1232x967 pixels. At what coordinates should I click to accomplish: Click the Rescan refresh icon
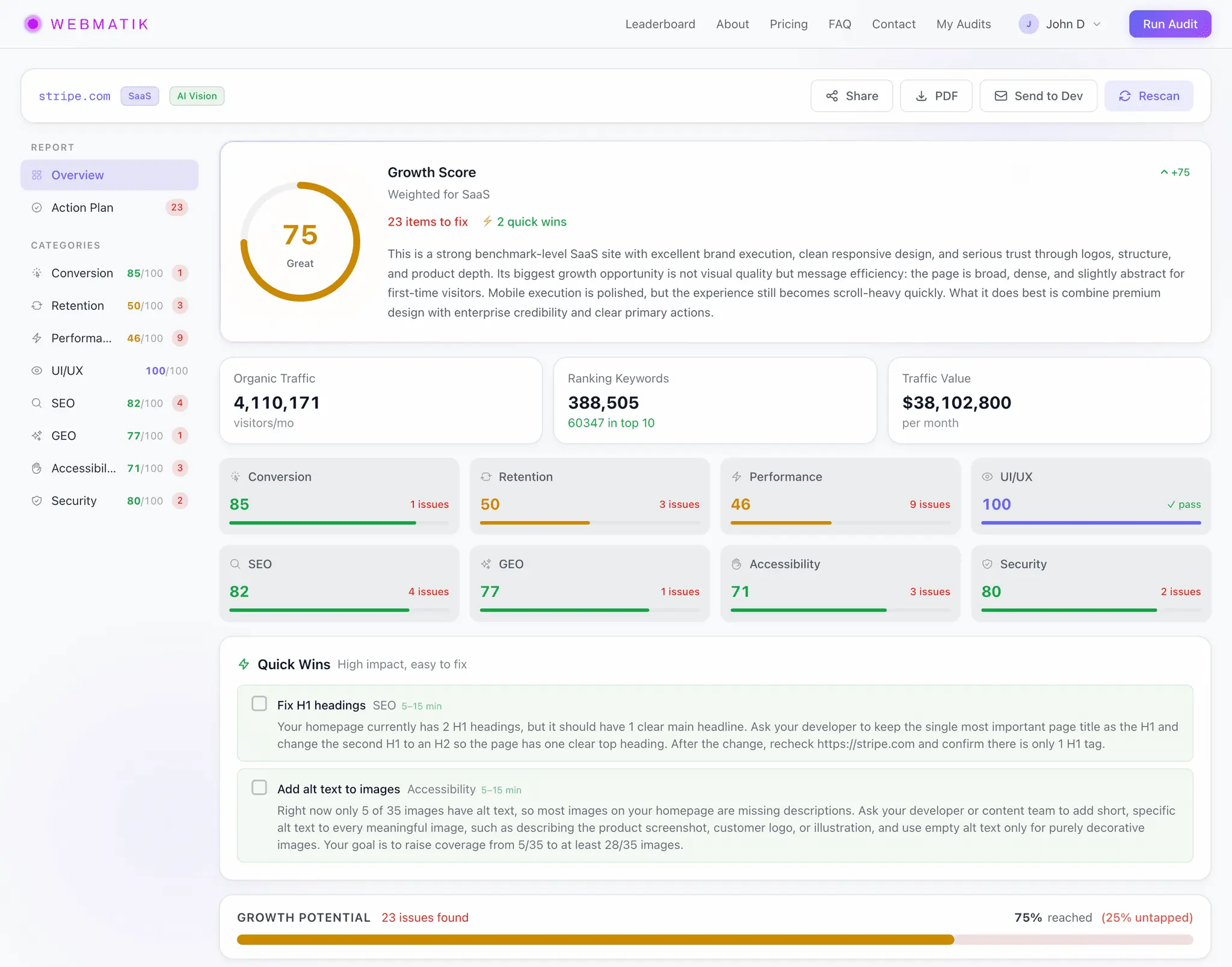(1124, 96)
